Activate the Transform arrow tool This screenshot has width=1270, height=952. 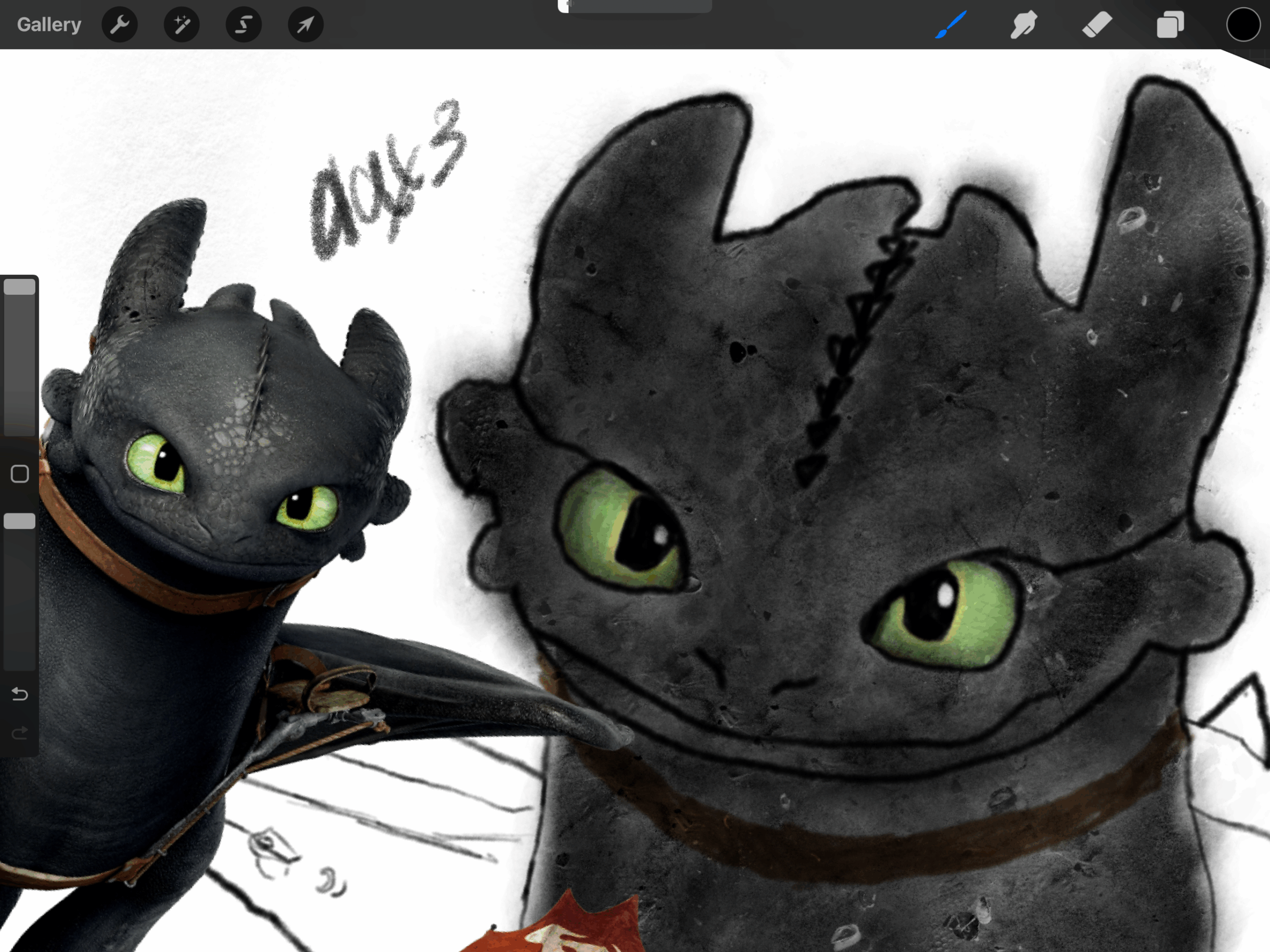tap(306, 25)
